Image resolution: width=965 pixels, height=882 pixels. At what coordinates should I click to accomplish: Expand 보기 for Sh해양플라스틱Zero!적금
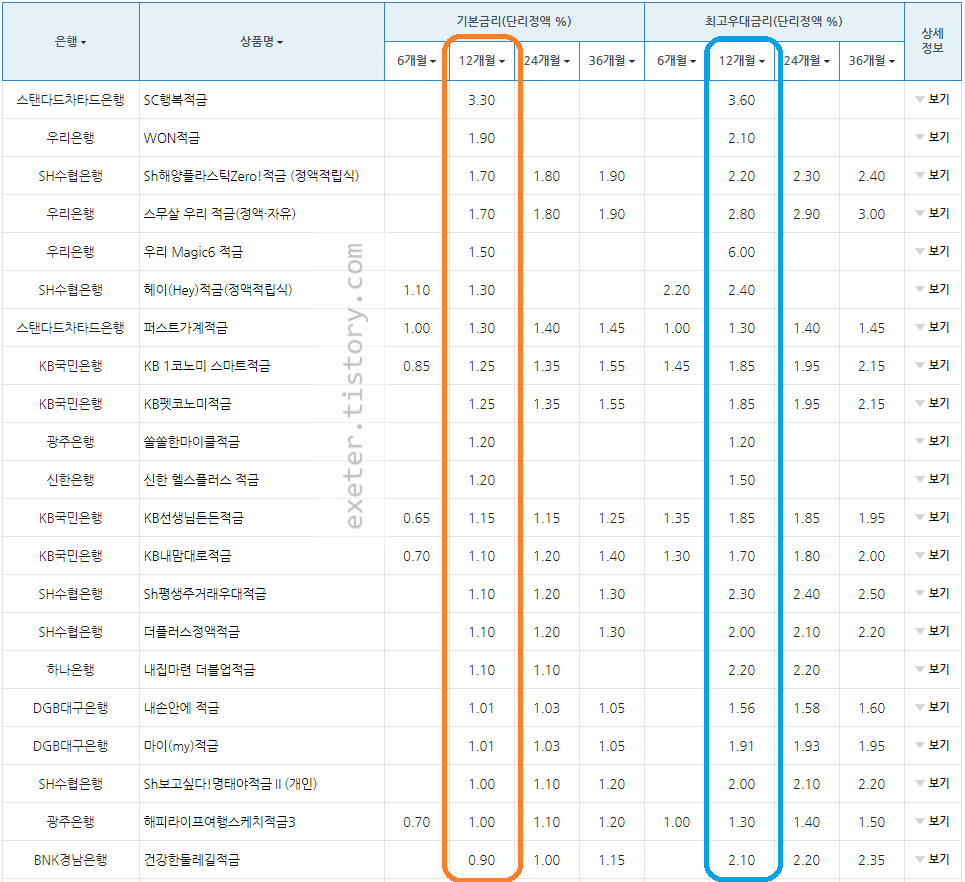932,175
